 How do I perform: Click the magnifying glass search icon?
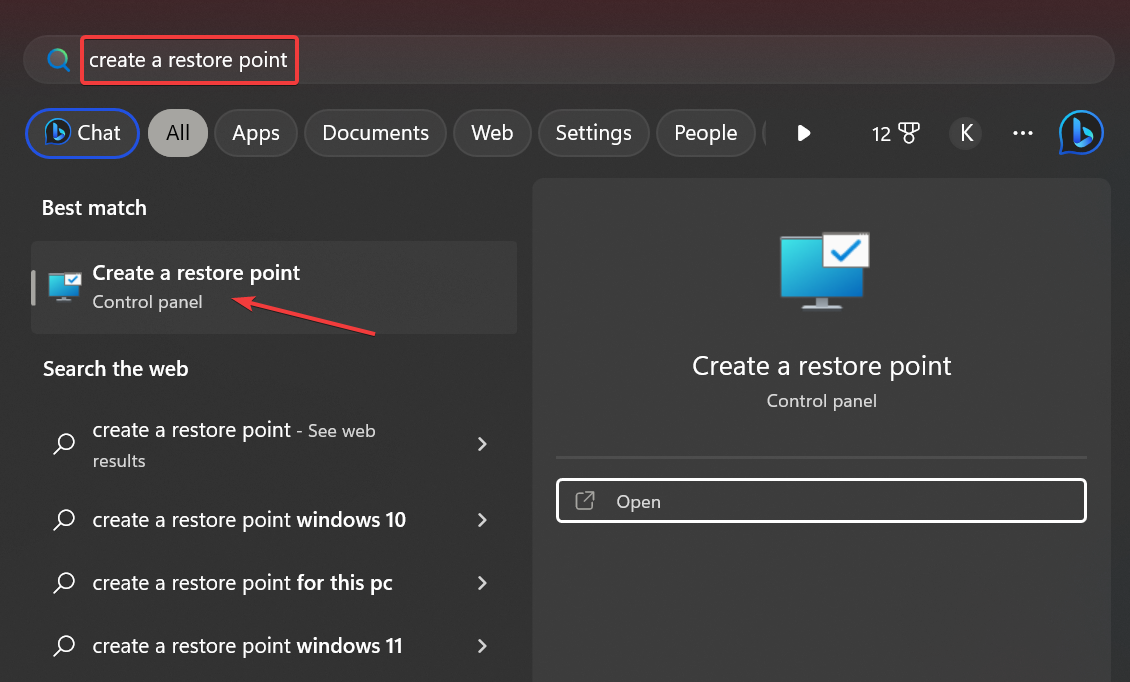pos(58,59)
